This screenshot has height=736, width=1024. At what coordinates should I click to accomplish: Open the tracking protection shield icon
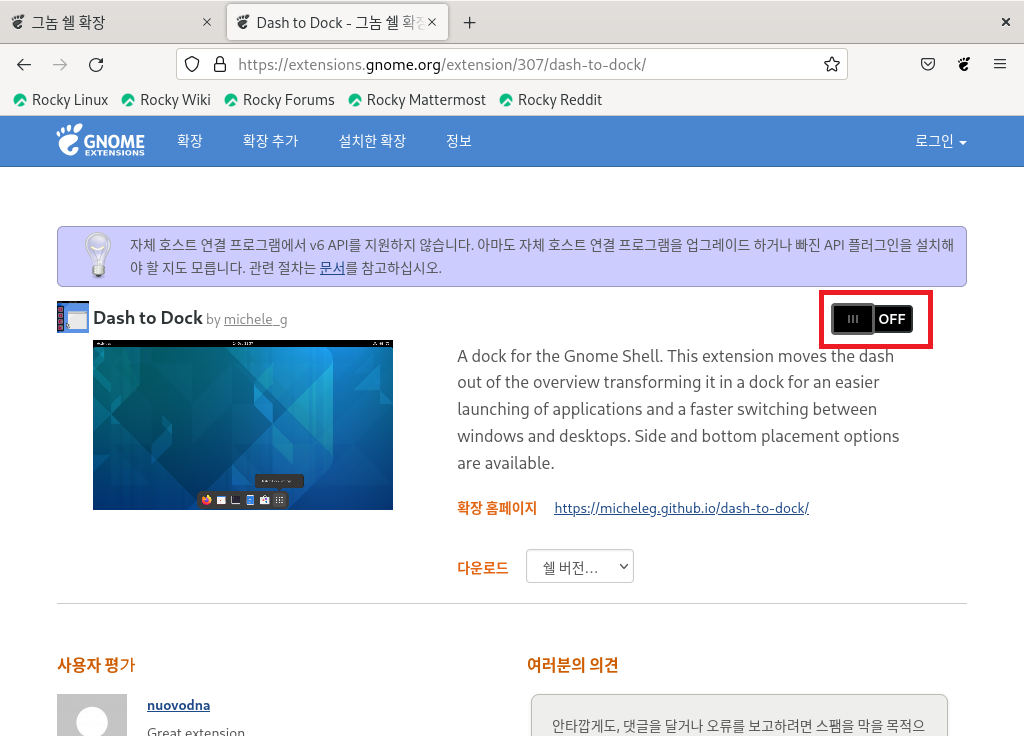pos(191,64)
